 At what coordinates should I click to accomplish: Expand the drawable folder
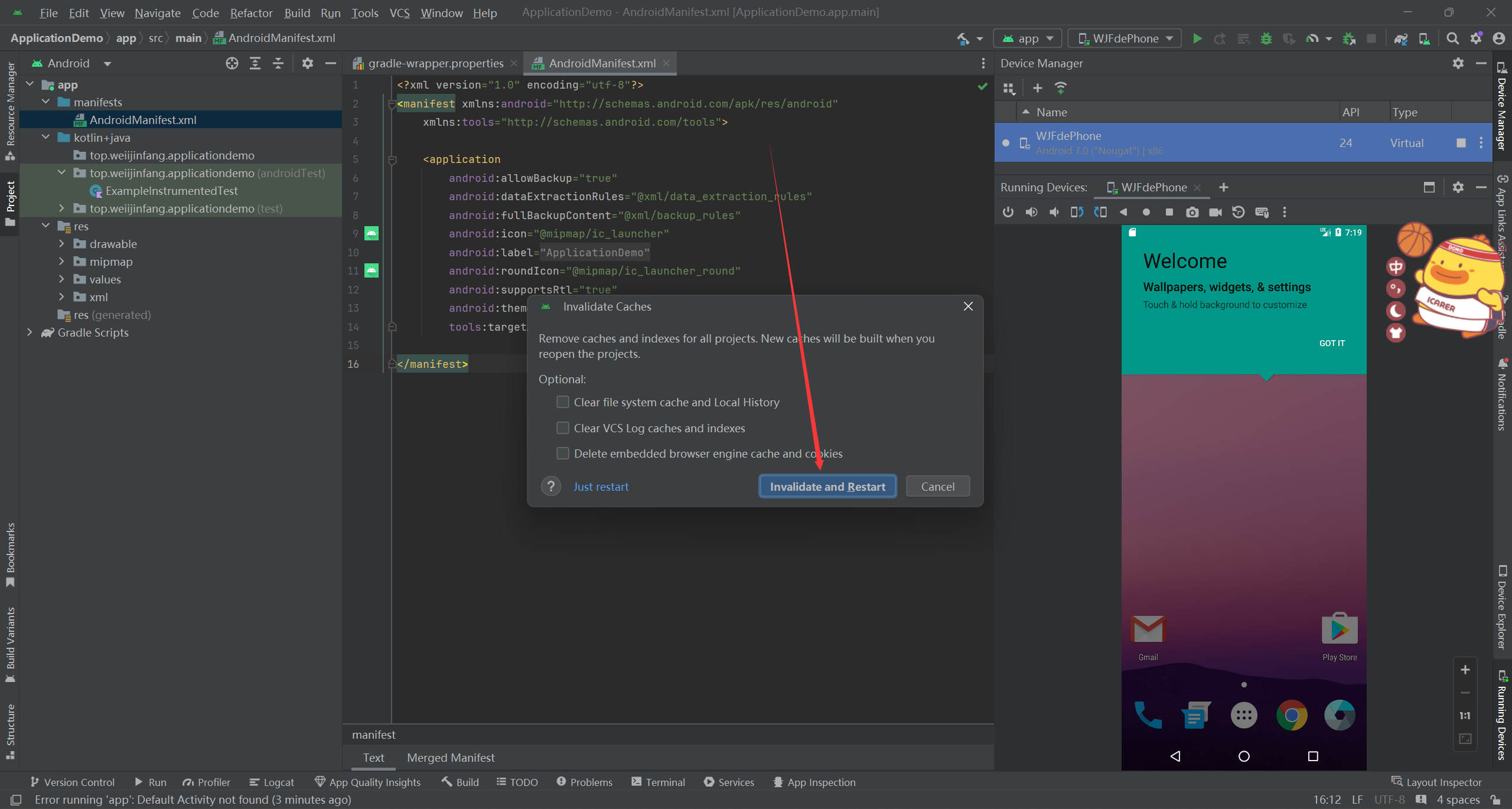click(61, 244)
